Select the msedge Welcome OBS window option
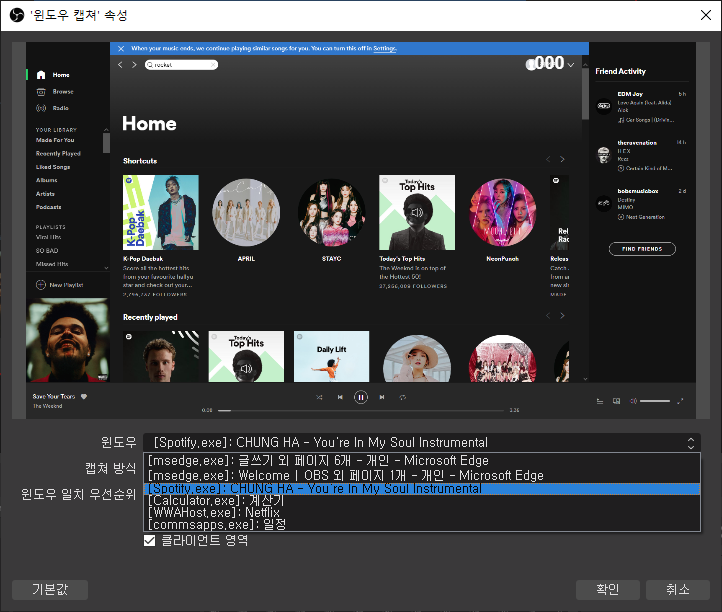The width and height of the screenshot is (722, 612). point(422,475)
